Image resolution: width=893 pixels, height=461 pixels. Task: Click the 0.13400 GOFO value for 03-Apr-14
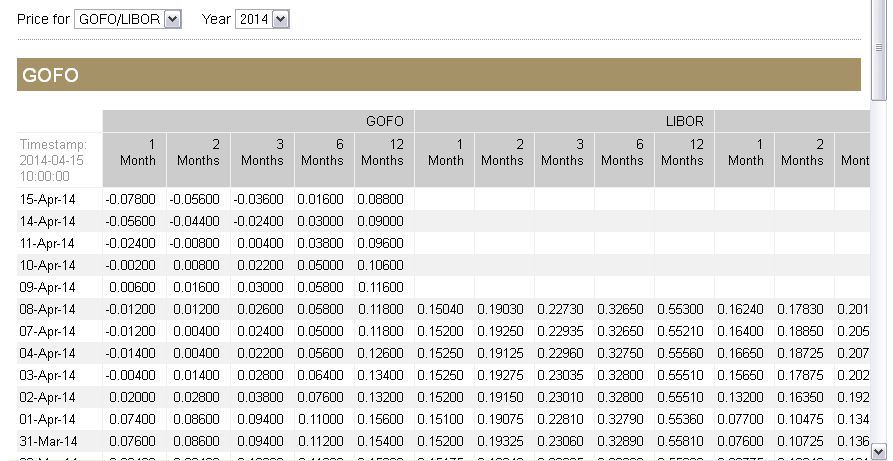pos(380,376)
